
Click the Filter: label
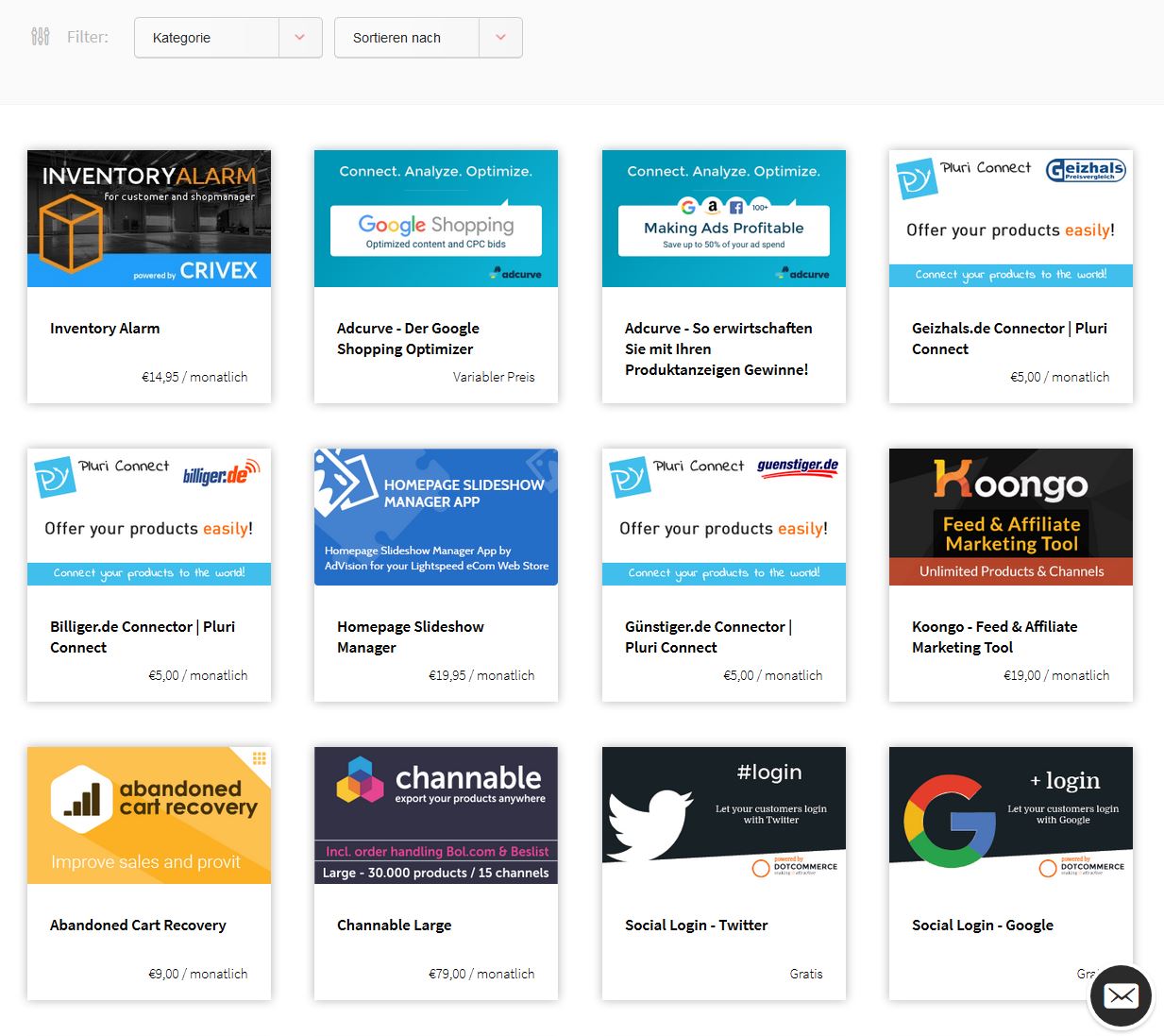tap(88, 37)
